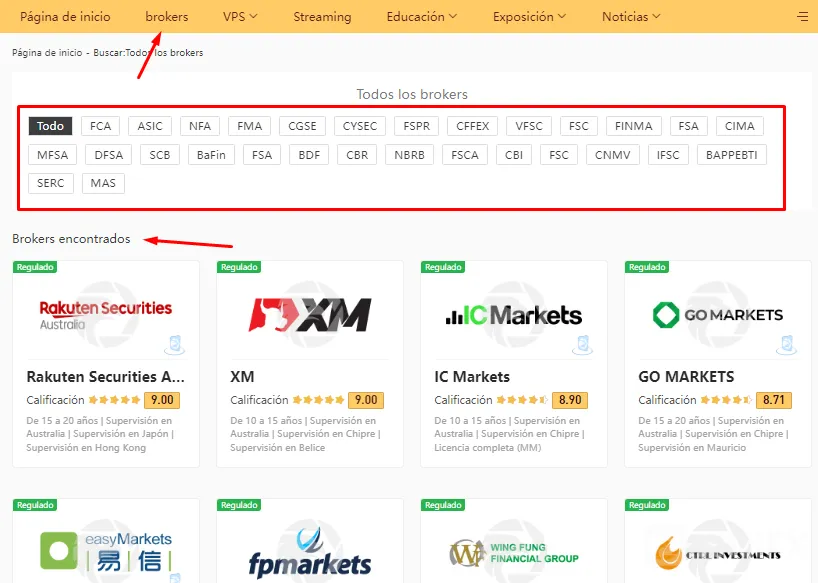The width and height of the screenshot is (818, 583).
Task: Filter brokers by CYSEC
Action: click(360, 126)
